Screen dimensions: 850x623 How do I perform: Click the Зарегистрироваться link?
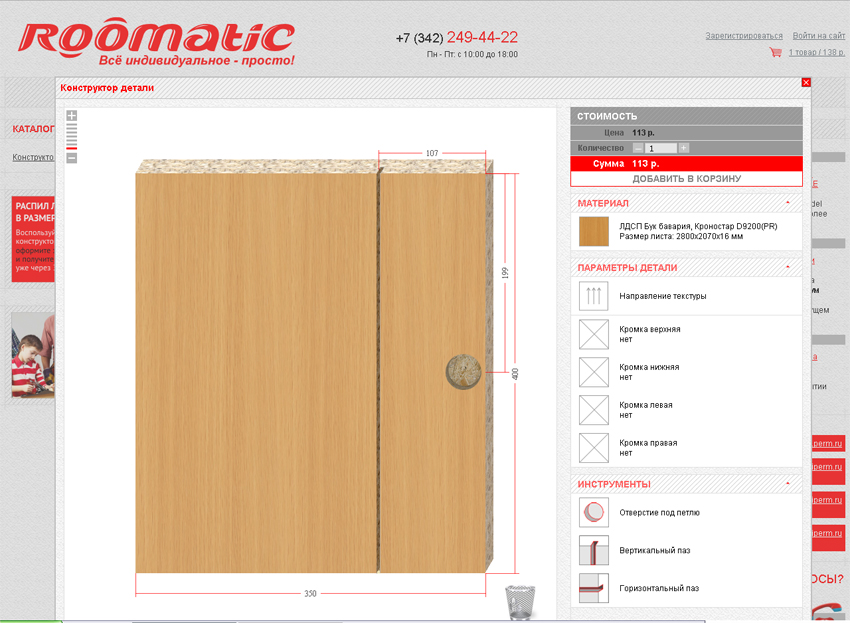(743, 36)
